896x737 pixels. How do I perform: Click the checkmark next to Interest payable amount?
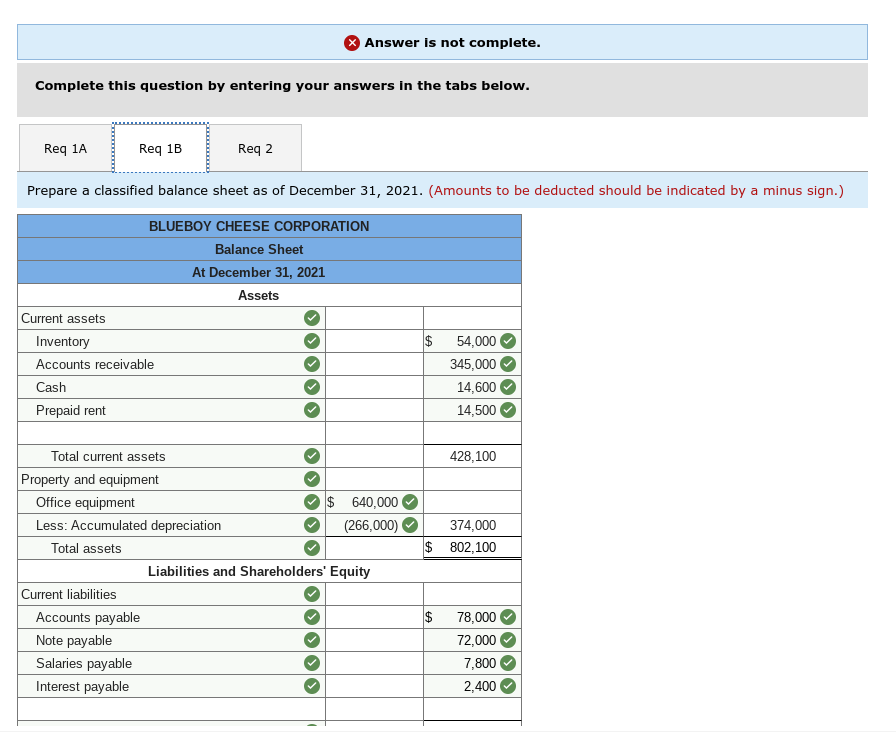[507, 686]
